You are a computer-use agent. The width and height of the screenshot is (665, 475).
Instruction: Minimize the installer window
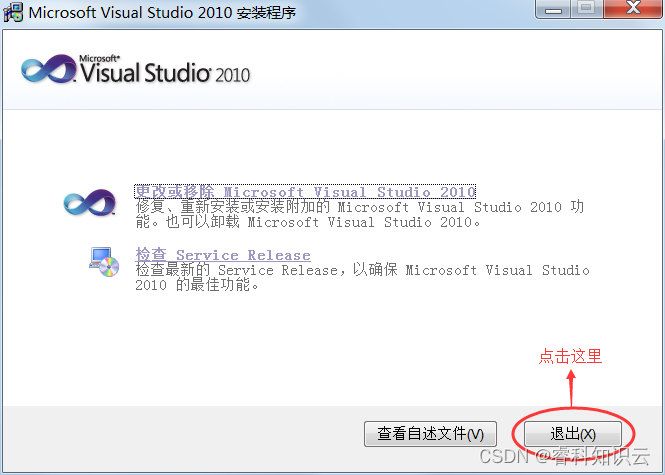(x=553, y=8)
